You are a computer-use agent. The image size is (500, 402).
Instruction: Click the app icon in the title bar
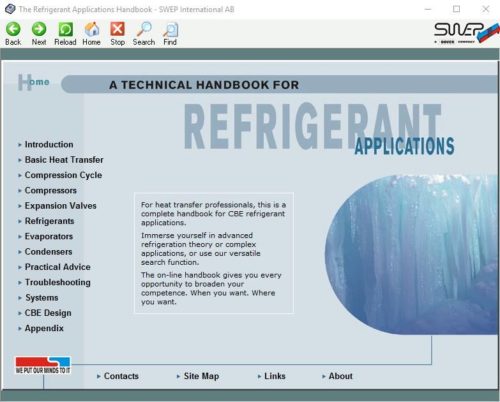click(10, 9)
